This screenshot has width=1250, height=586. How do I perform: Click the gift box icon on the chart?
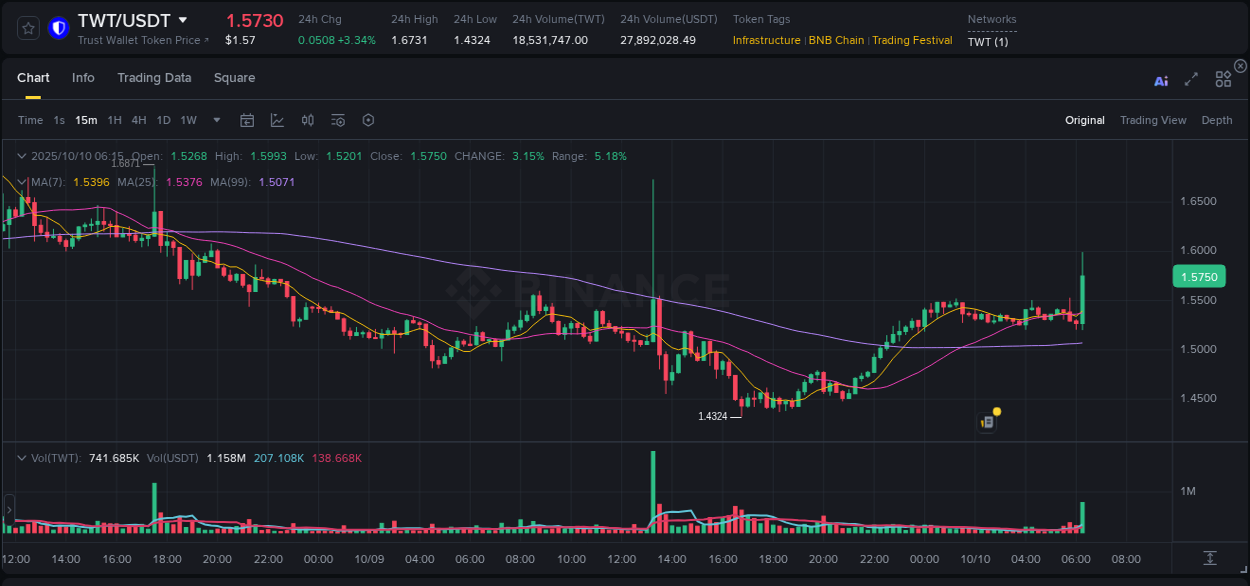click(987, 421)
